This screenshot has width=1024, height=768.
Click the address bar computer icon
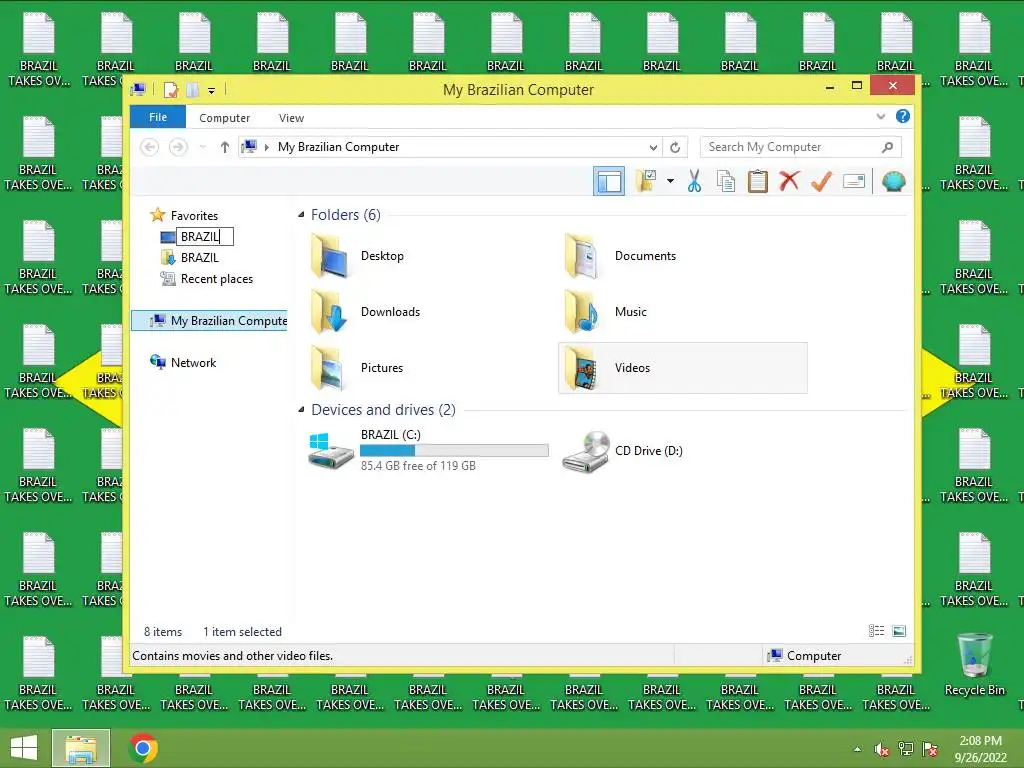point(249,146)
